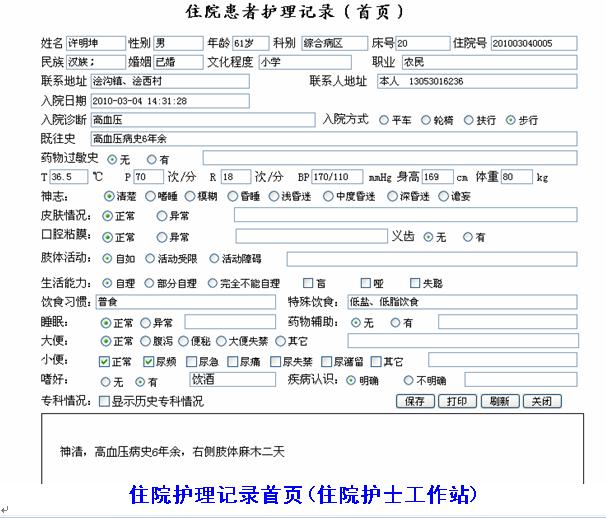Focus the 特殊饮食 input field
This screenshot has width=606, height=518.
[x=460, y=302]
